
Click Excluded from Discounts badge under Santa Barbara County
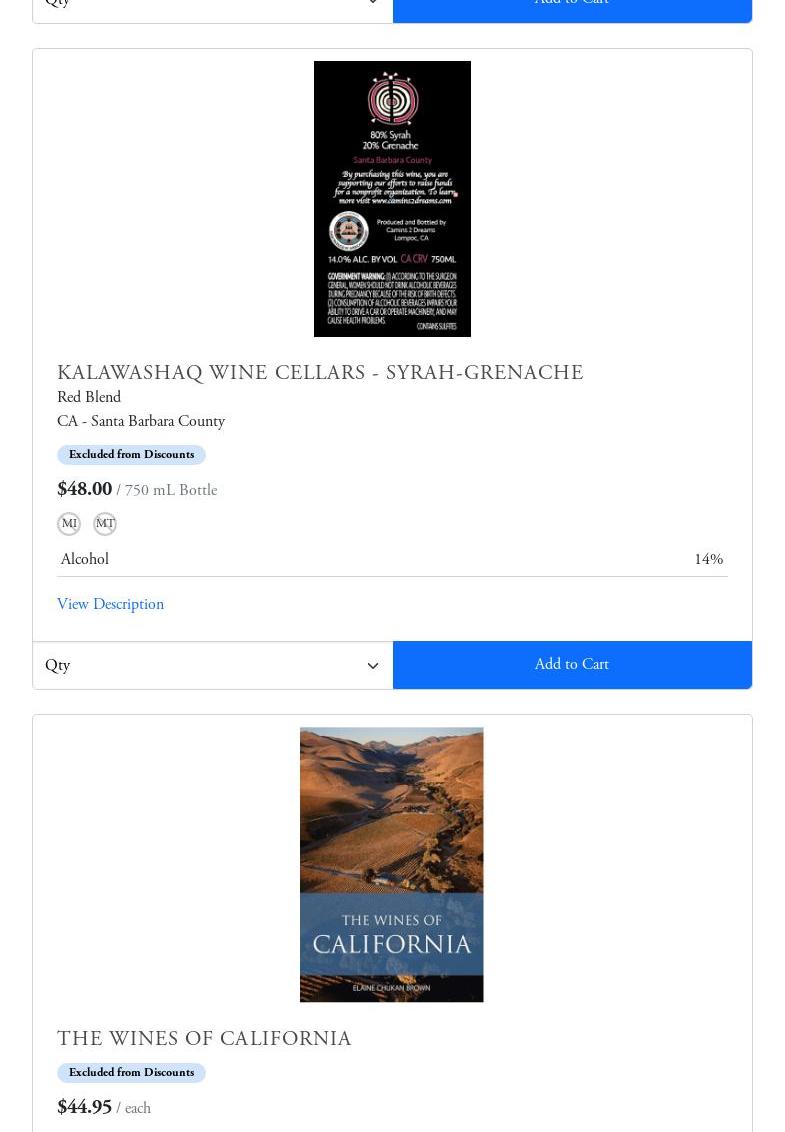coord(131,455)
